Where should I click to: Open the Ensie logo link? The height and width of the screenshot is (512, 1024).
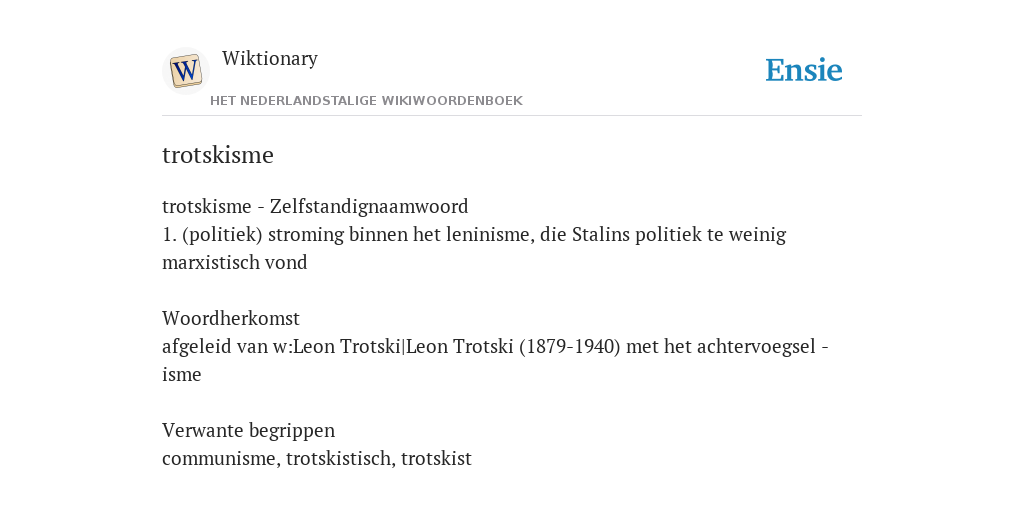[x=803, y=71]
